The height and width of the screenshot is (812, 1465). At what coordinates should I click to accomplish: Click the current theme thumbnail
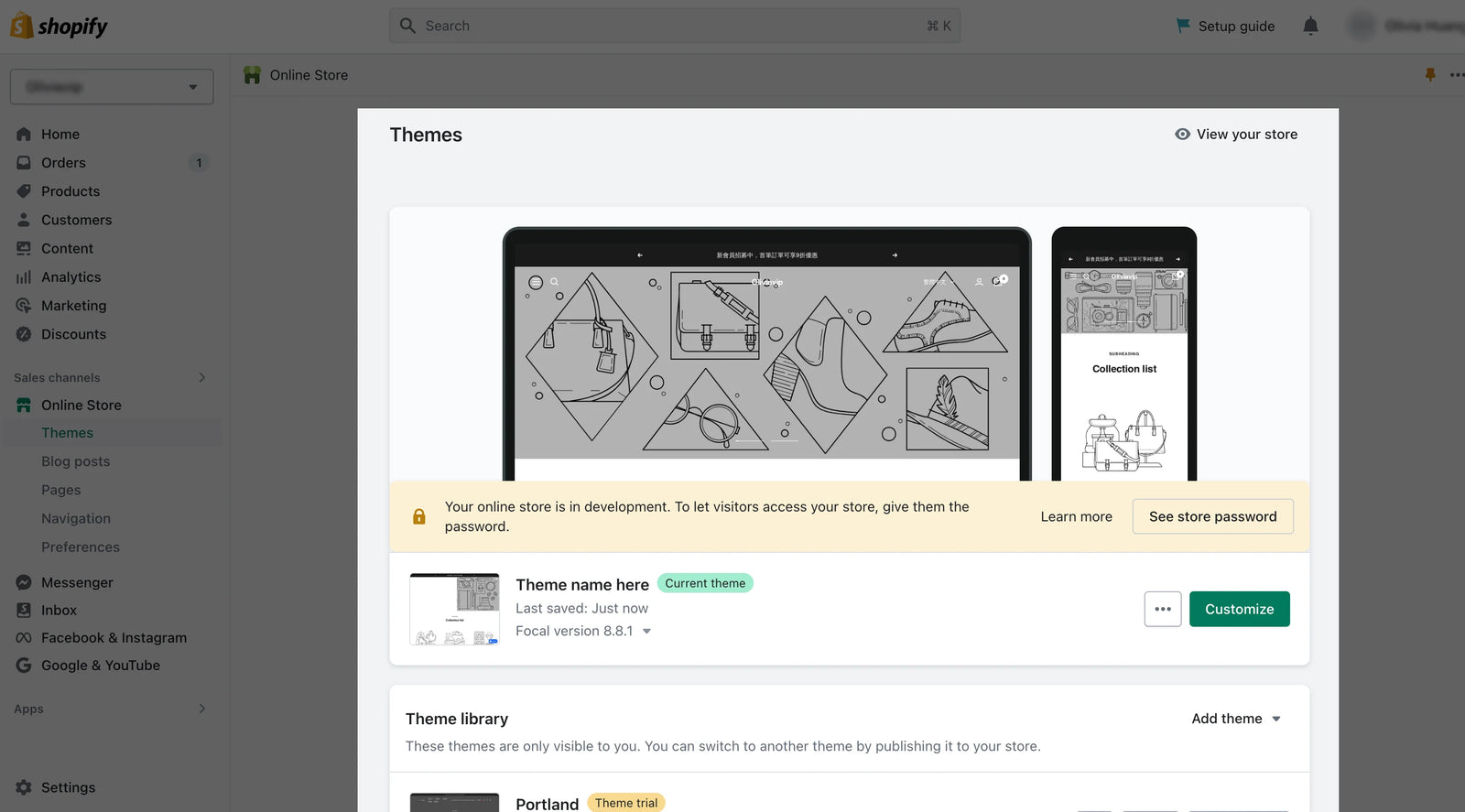[454, 609]
